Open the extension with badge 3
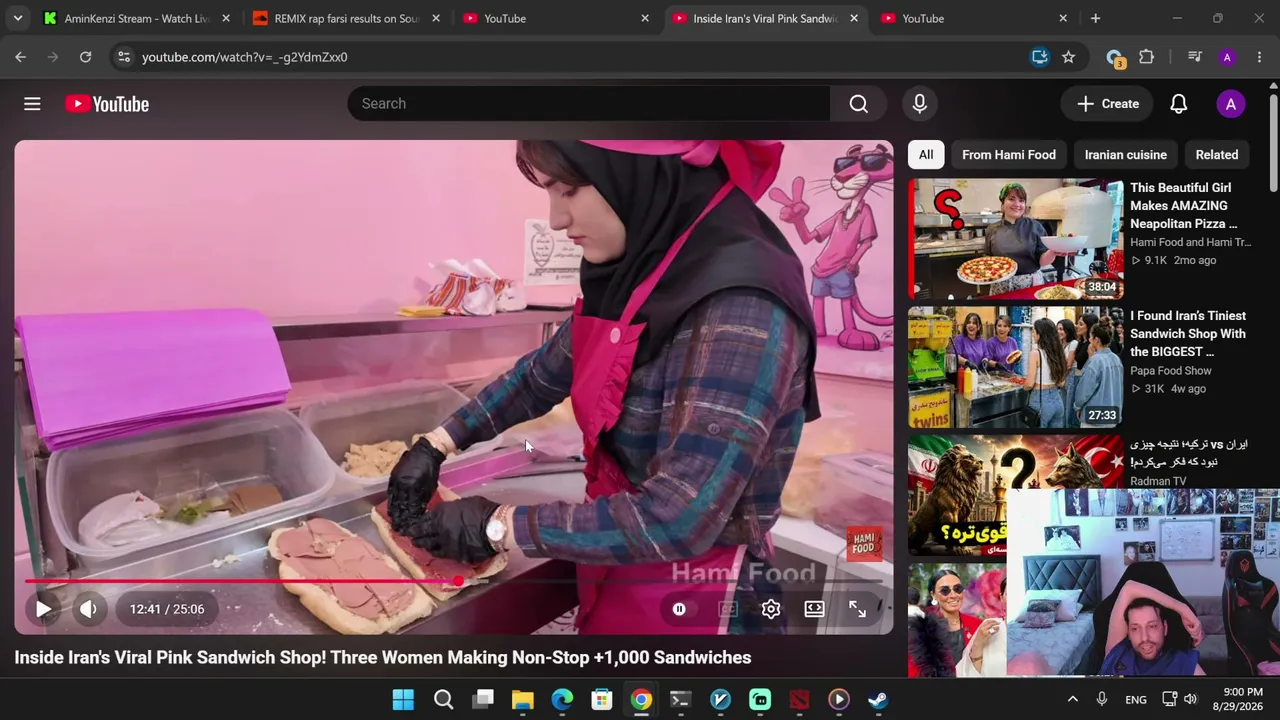The height and width of the screenshot is (720, 1280). (1115, 58)
